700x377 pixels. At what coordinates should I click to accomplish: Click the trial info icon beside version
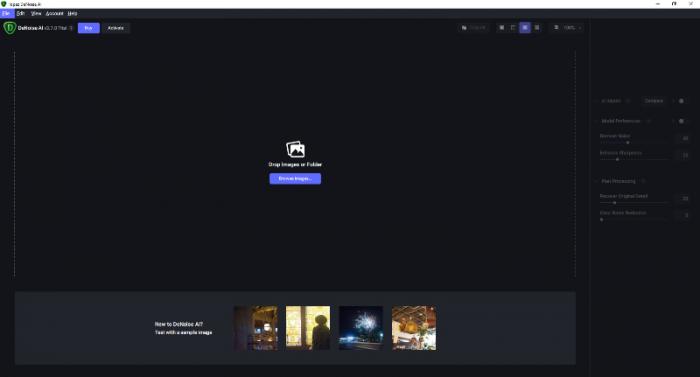point(71,28)
